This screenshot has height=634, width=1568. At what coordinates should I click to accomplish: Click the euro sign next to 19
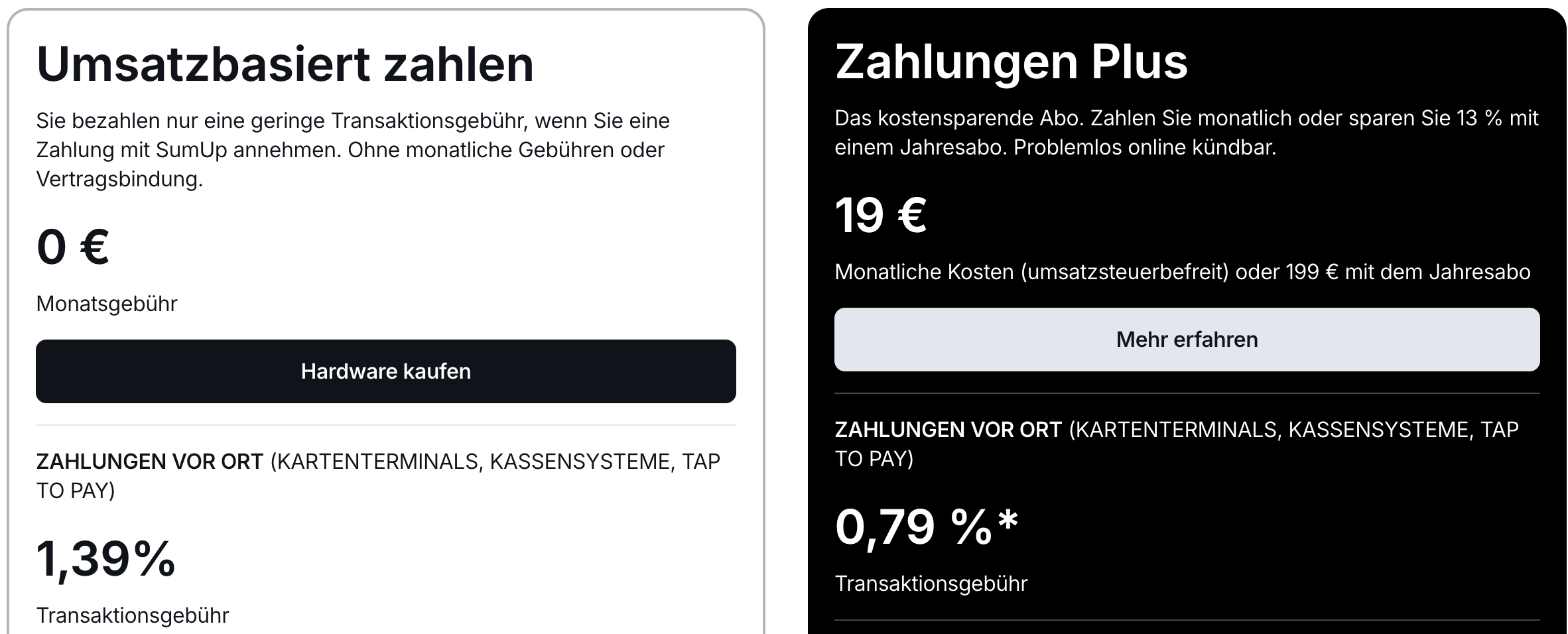pos(912,215)
